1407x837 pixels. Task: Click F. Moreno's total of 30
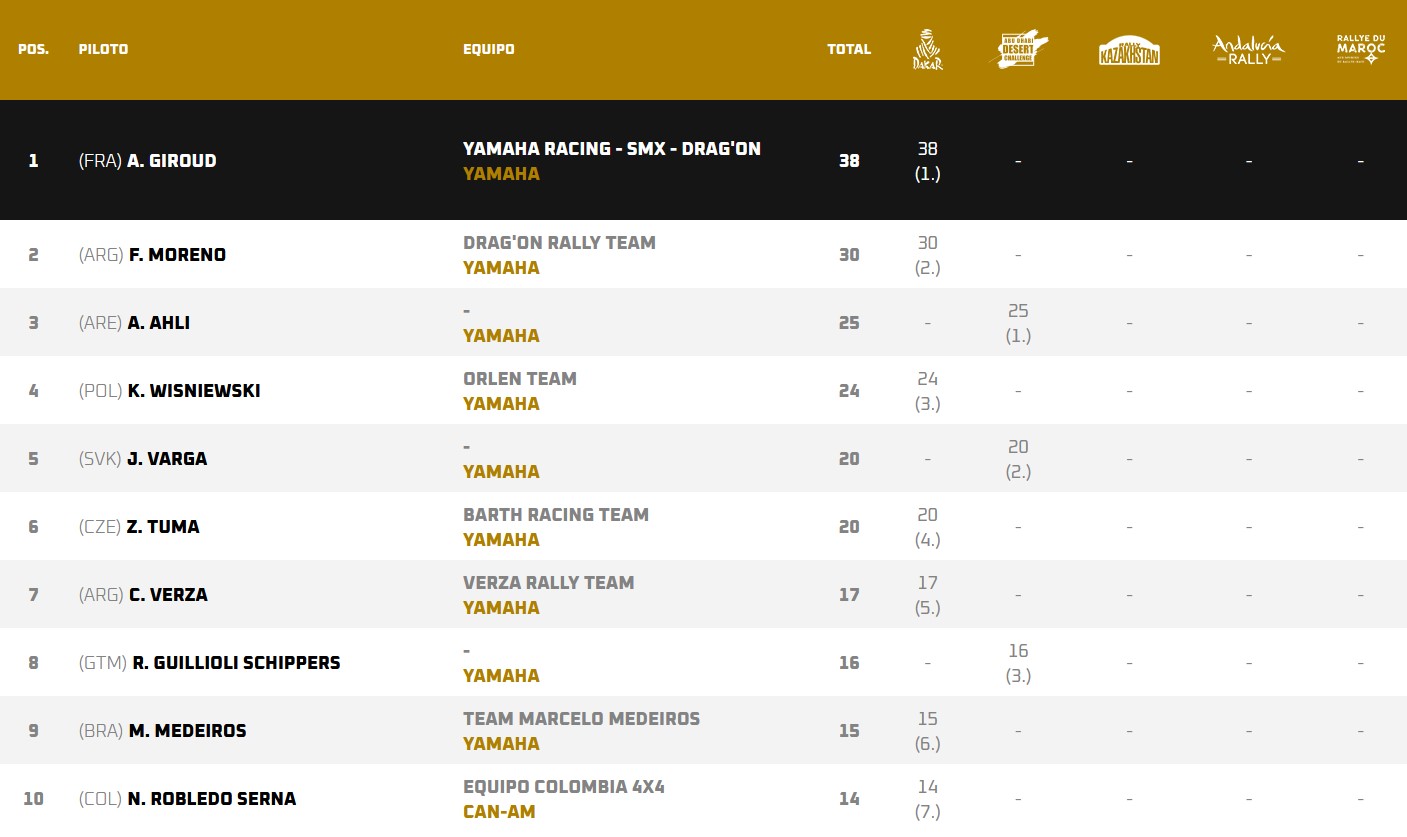pos(849,255)
